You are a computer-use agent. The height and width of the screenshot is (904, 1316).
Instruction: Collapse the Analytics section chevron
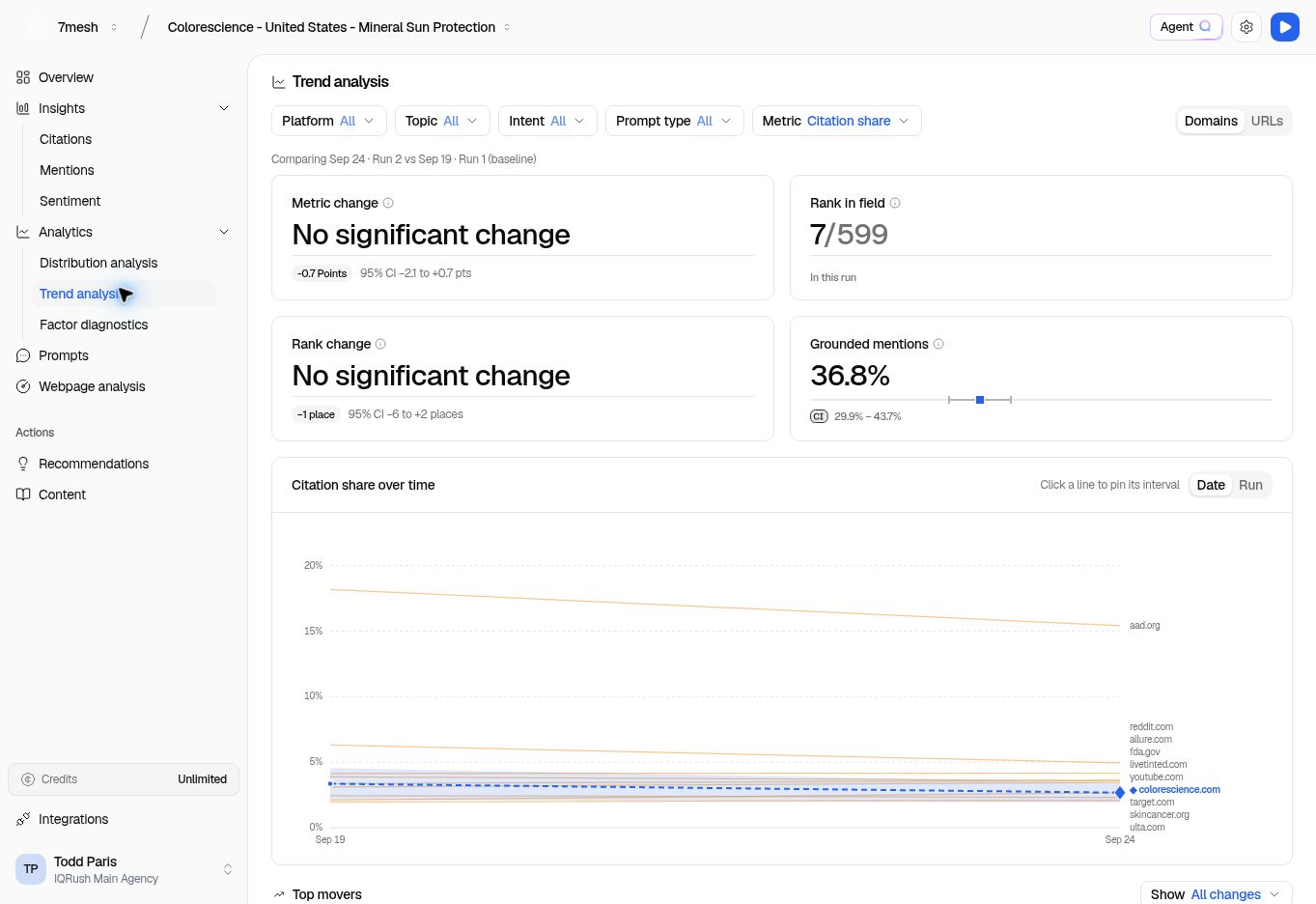click(x=224, y=232)
